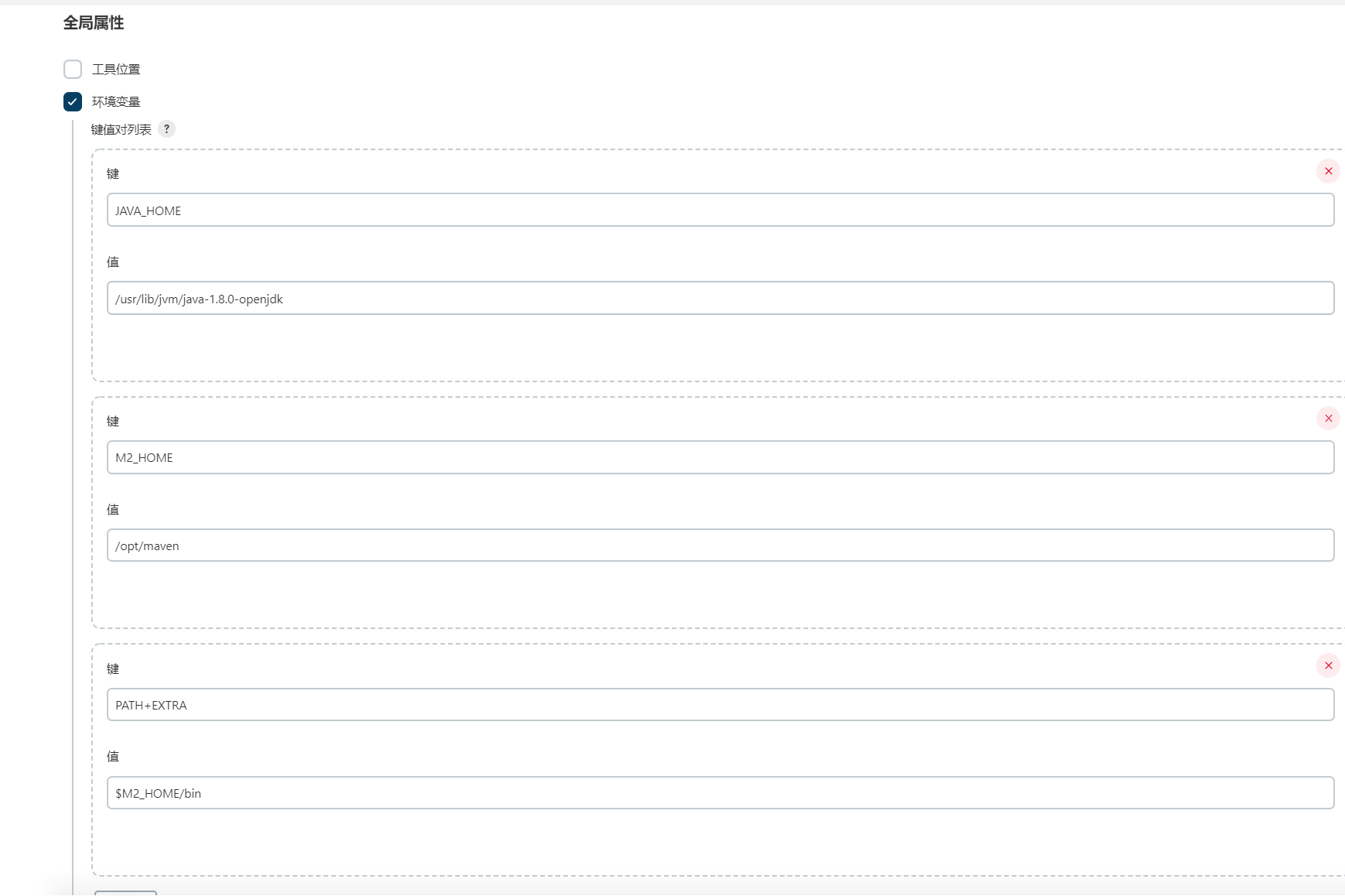This screenshot has width=1345, height=896.
Task: Click the M2_HOME key field
Action: click(720, 457)
